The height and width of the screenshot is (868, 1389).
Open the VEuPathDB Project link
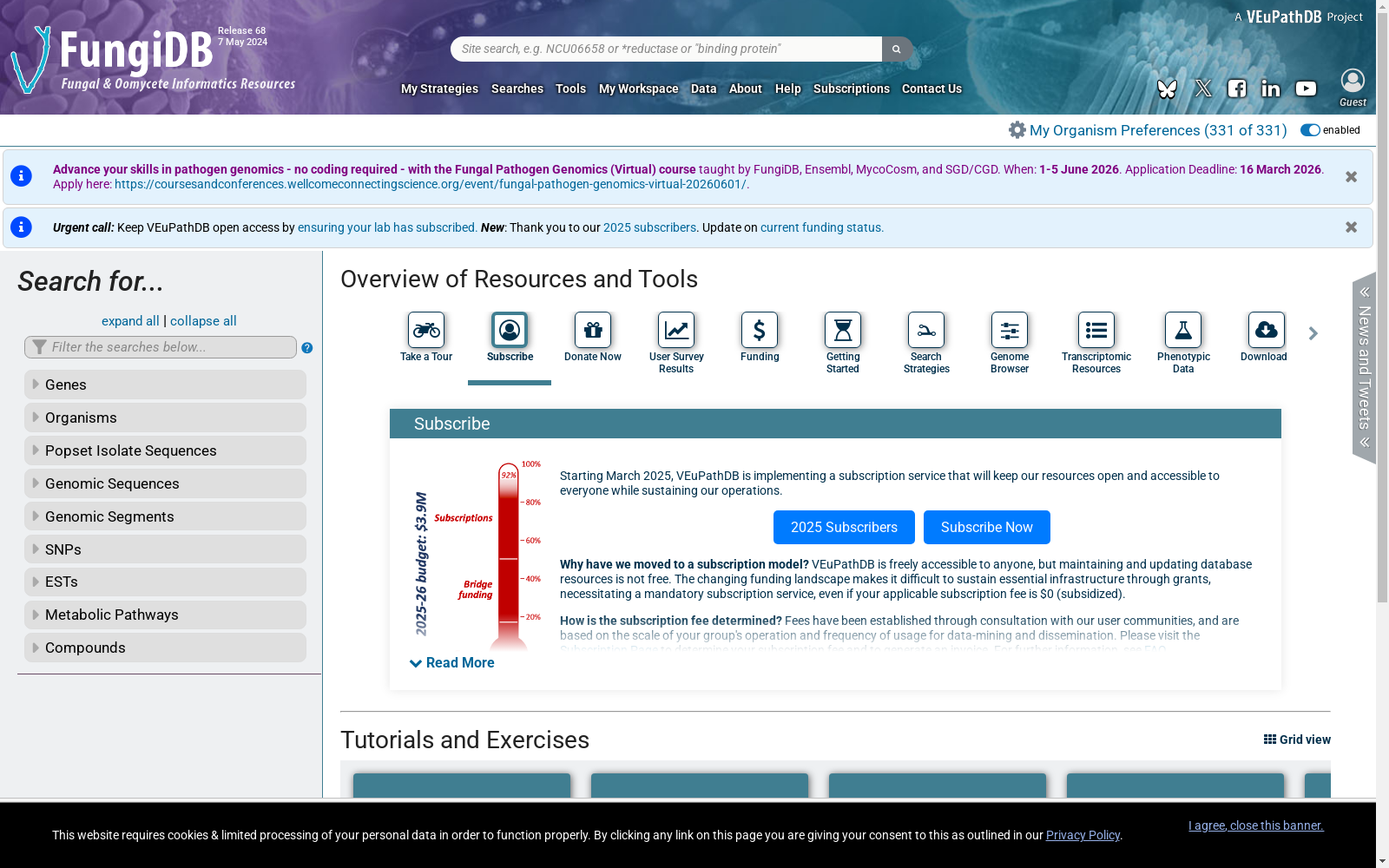(1299, 16)
